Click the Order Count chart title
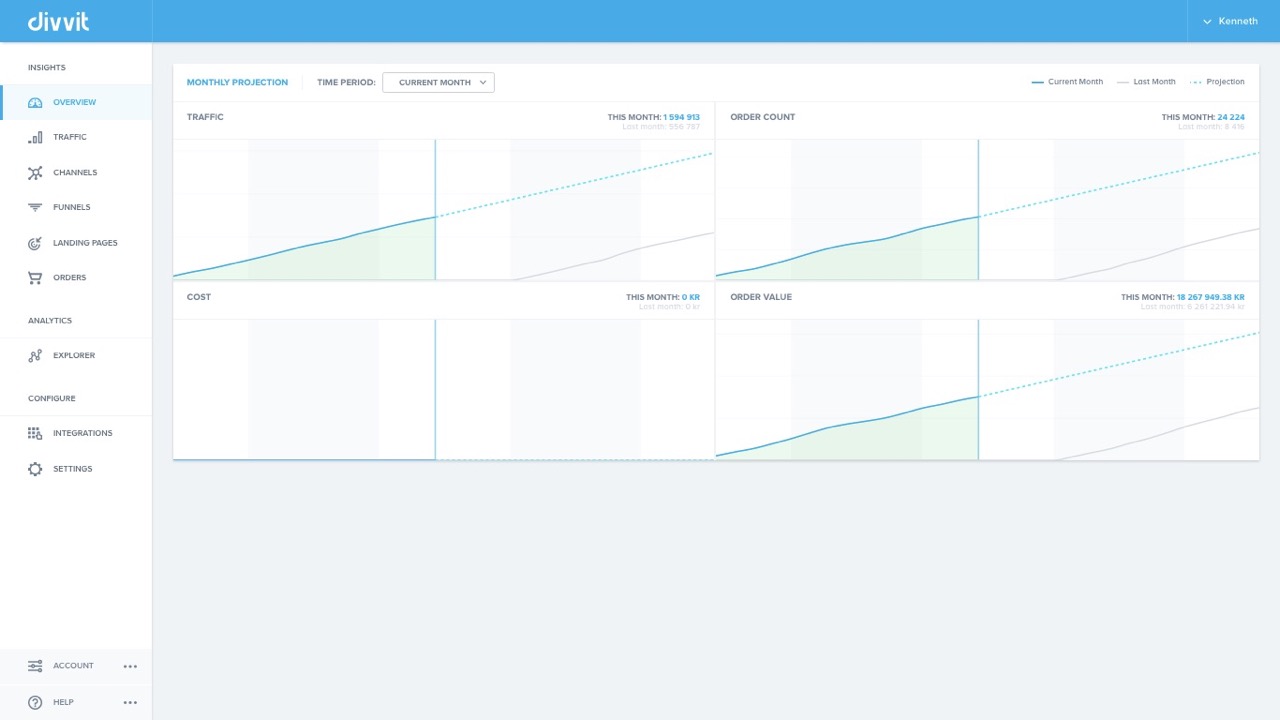The image size is (1280, 720). (762, 117)
